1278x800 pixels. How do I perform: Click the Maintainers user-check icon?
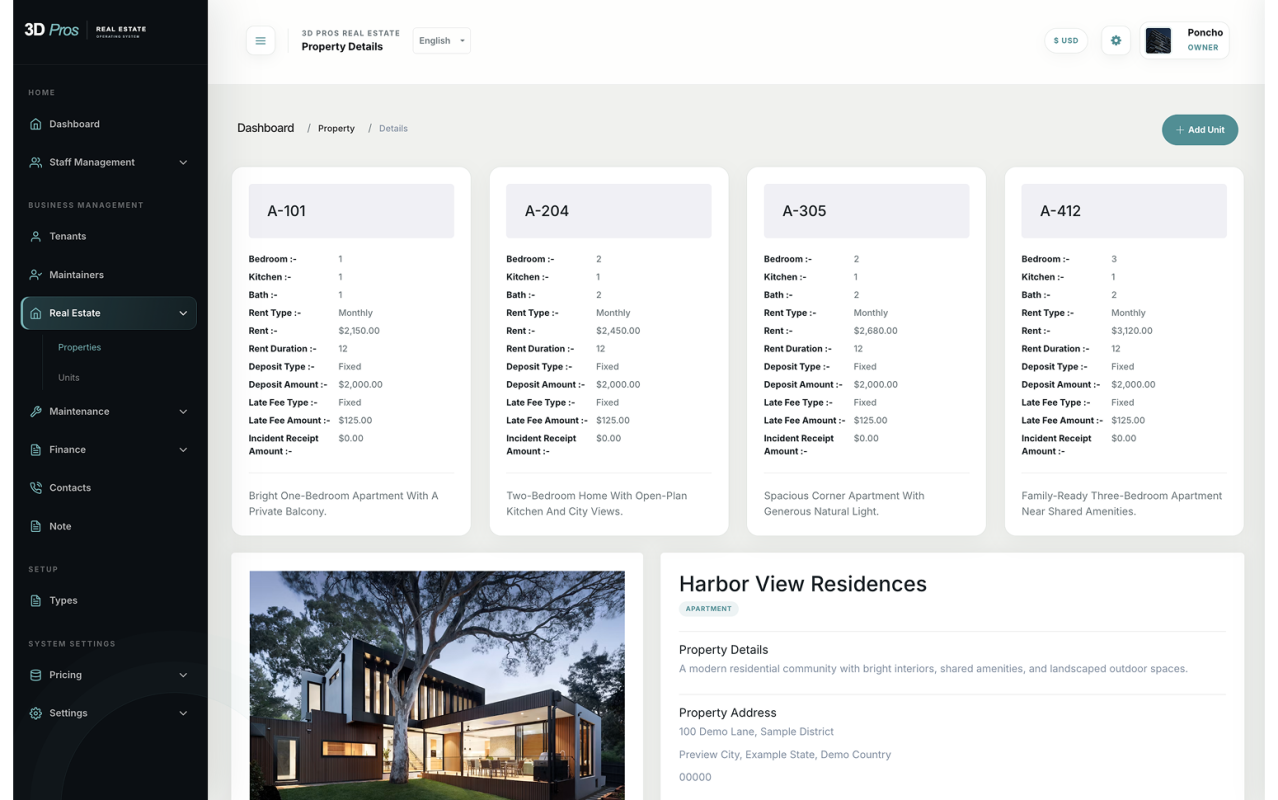(x=36, y=275)
